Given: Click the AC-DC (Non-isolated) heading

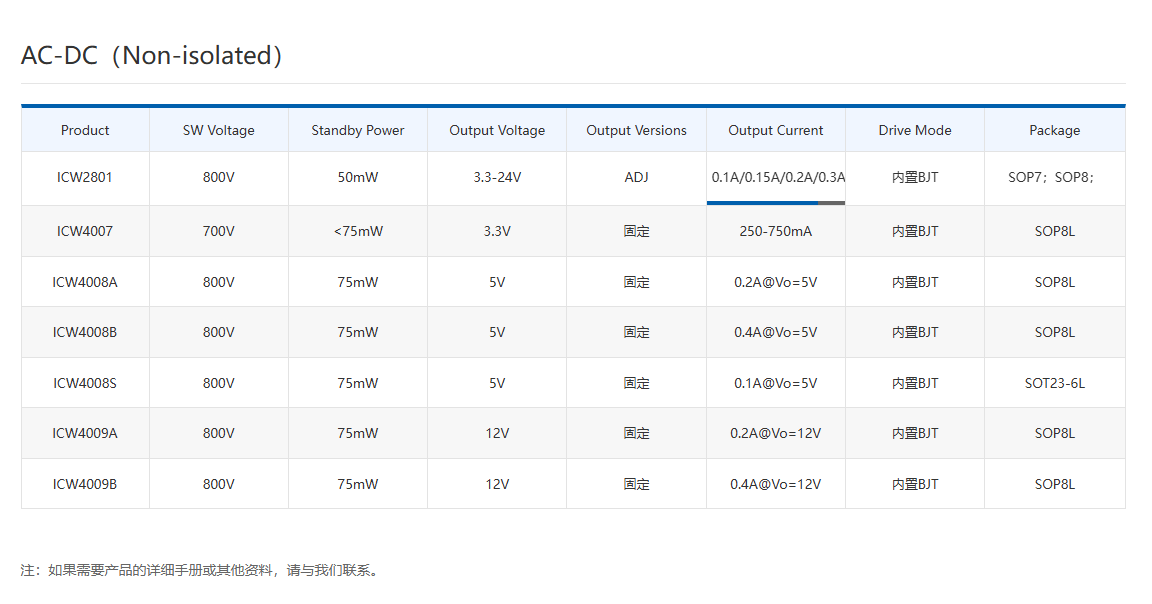Looking at the screenshot, I should click(x=152, y=55).
